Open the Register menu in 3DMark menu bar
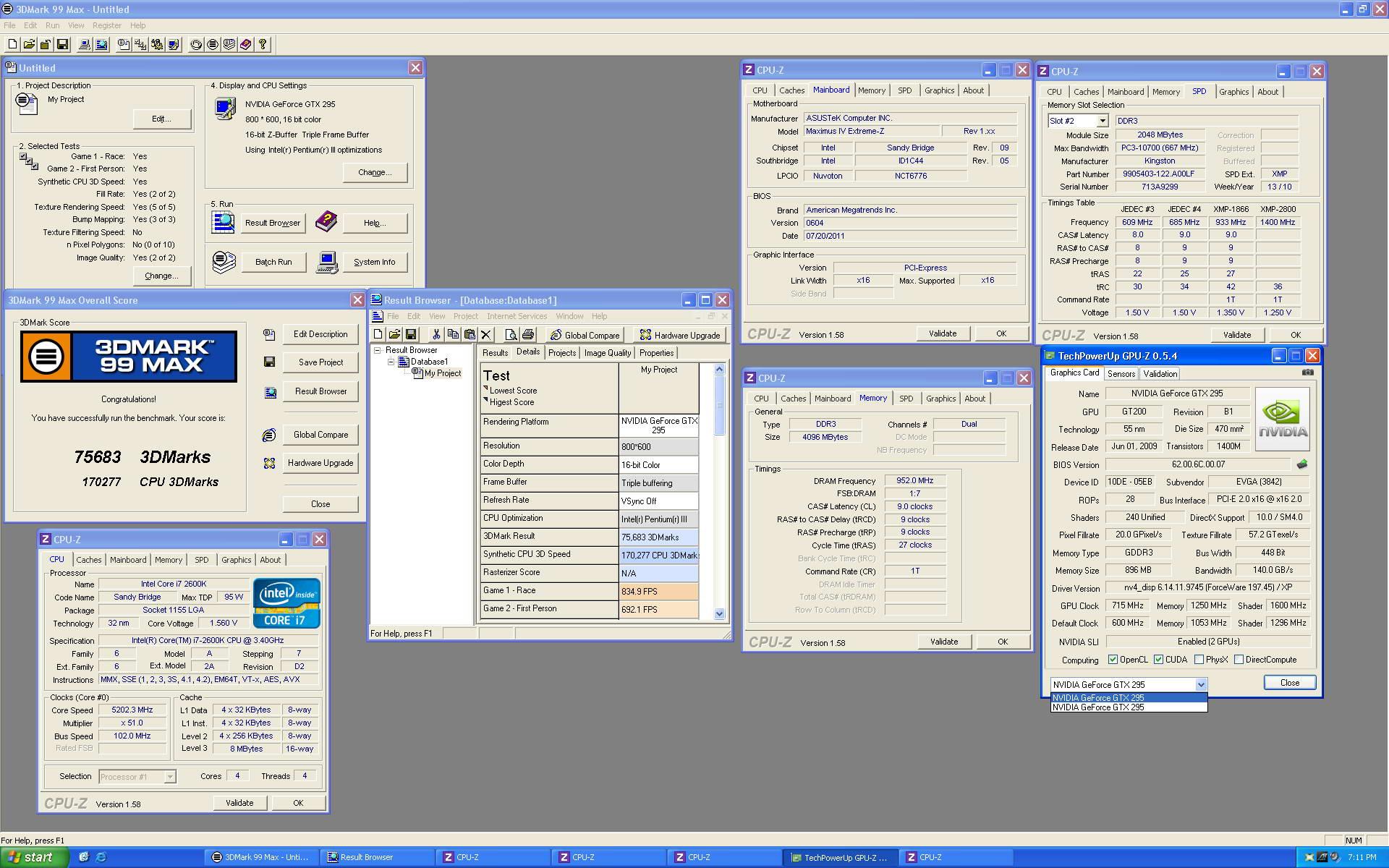The image size is (1389, 868). click(x=107, y=25)
